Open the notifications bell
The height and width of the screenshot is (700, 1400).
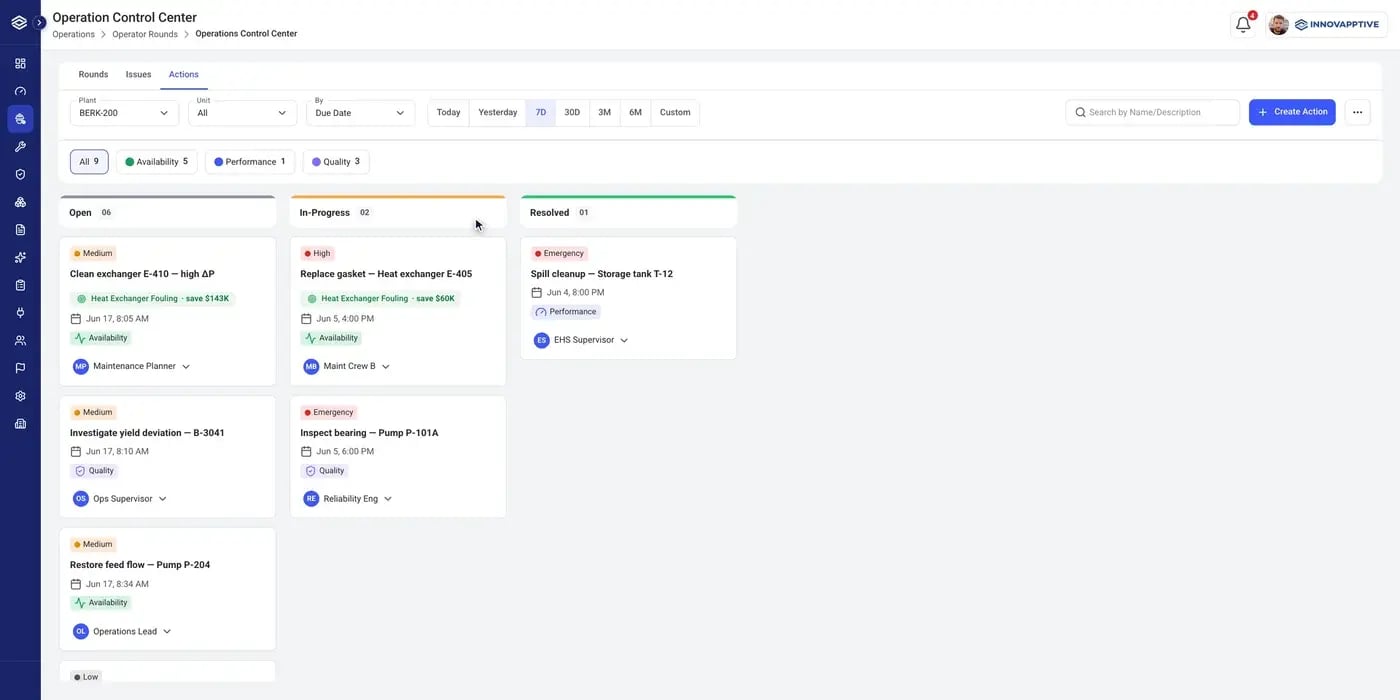(x=1243, y=25)
